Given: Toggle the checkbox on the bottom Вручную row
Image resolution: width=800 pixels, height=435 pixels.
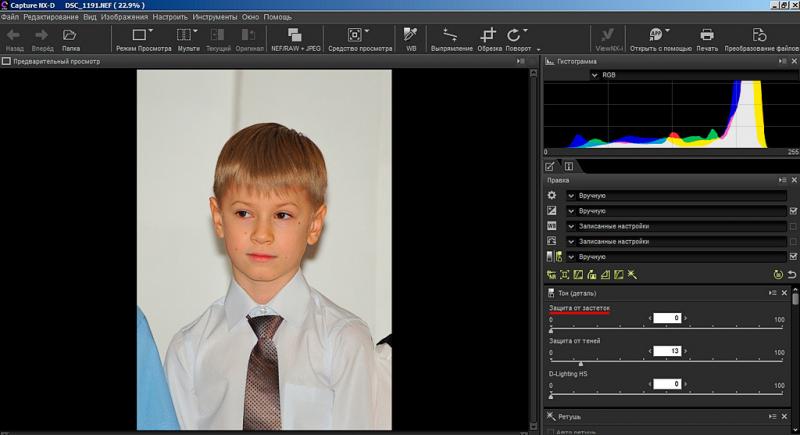Looking at the screenshot, I should [x=793, y=257].
